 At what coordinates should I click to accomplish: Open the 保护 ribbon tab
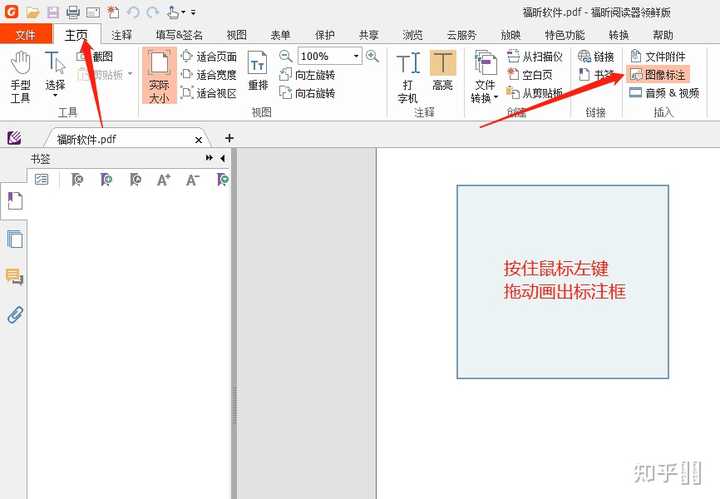(x=325, y=35)
